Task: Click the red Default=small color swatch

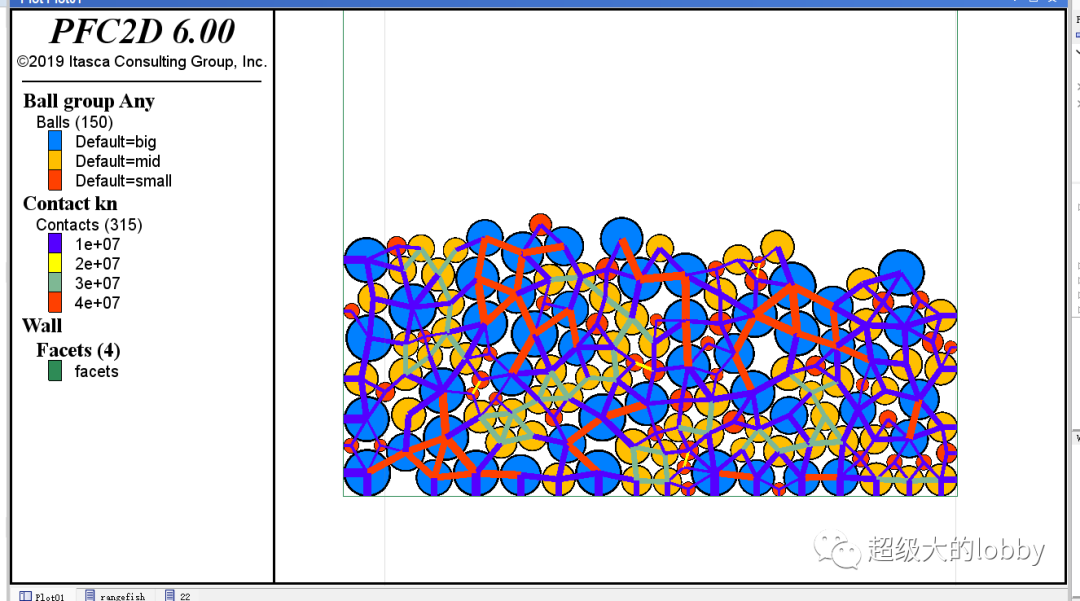Action: 55,180
